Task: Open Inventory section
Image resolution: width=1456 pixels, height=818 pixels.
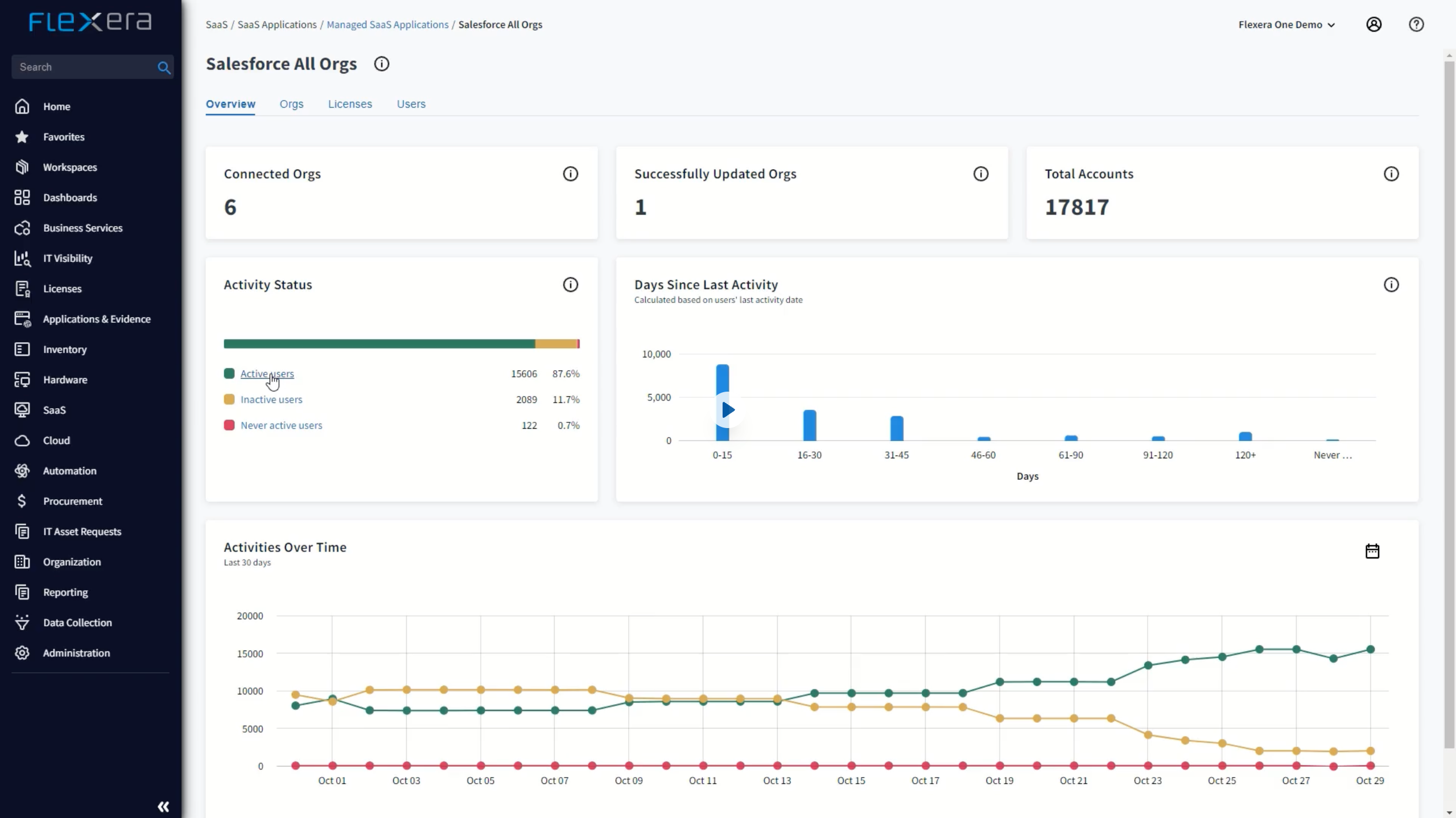Action: 64,350
